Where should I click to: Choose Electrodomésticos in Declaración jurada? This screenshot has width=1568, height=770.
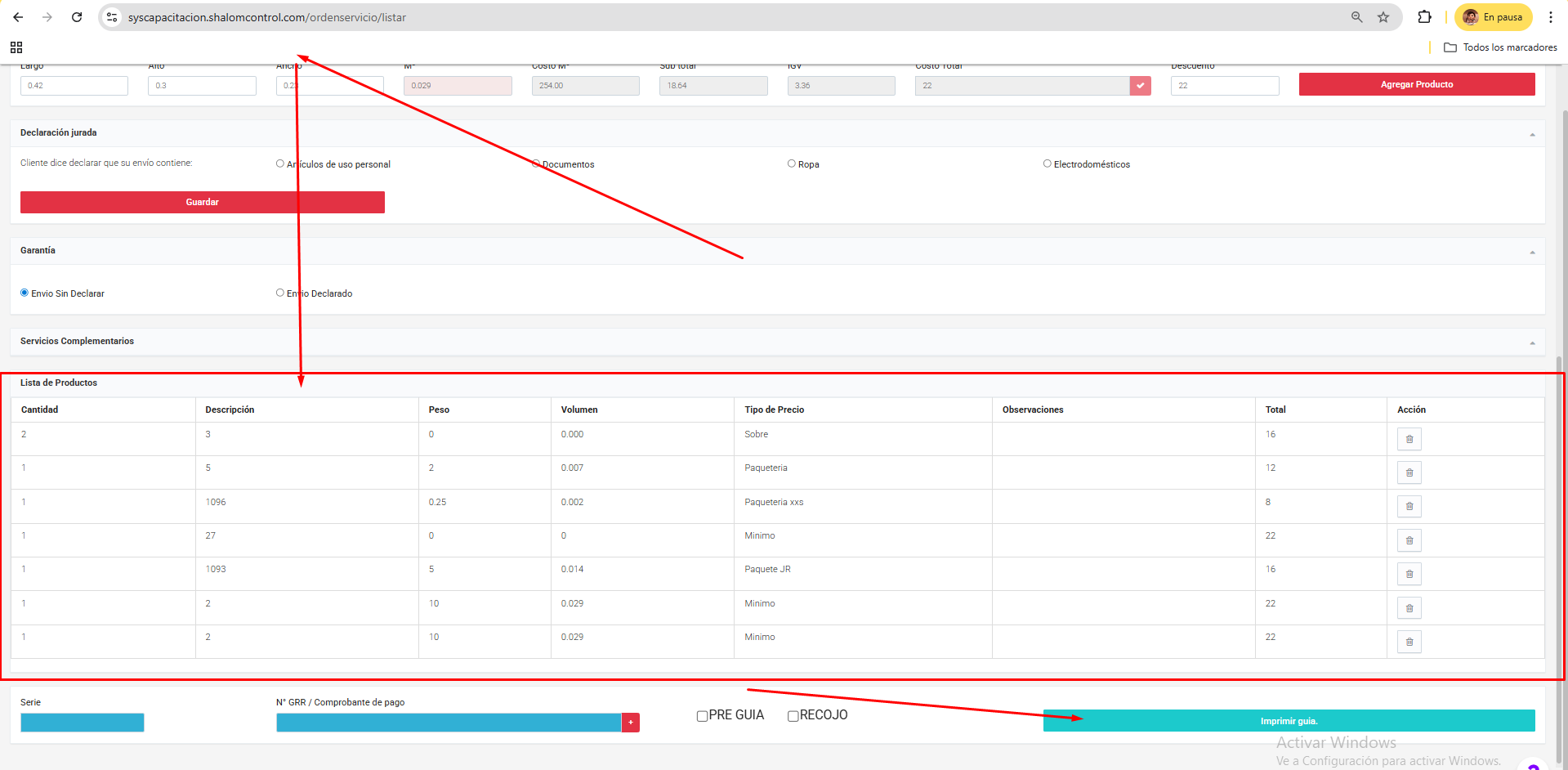tap(1047, 163)
